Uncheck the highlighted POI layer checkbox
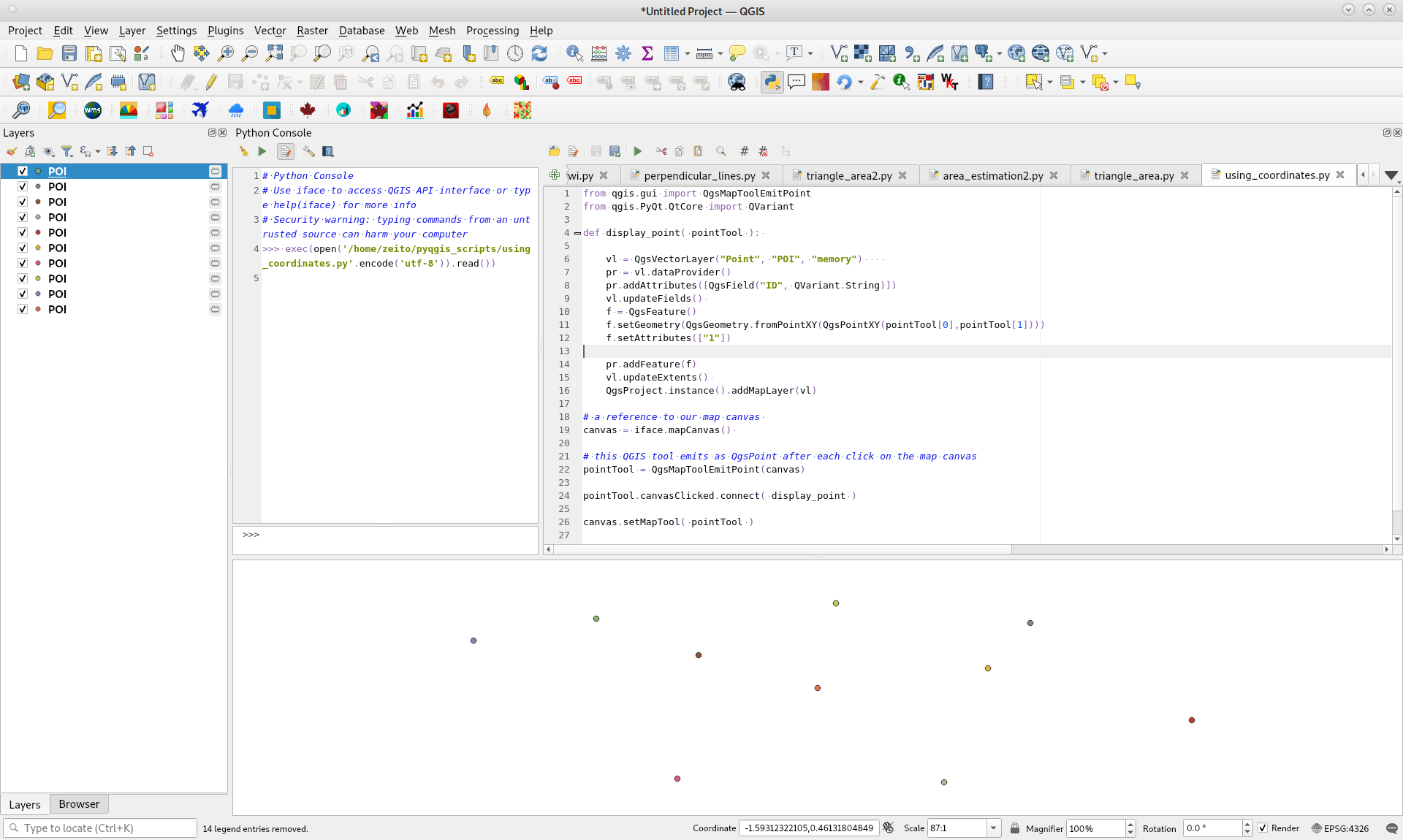The image size is (1403, 840). [x=23, y=171]
